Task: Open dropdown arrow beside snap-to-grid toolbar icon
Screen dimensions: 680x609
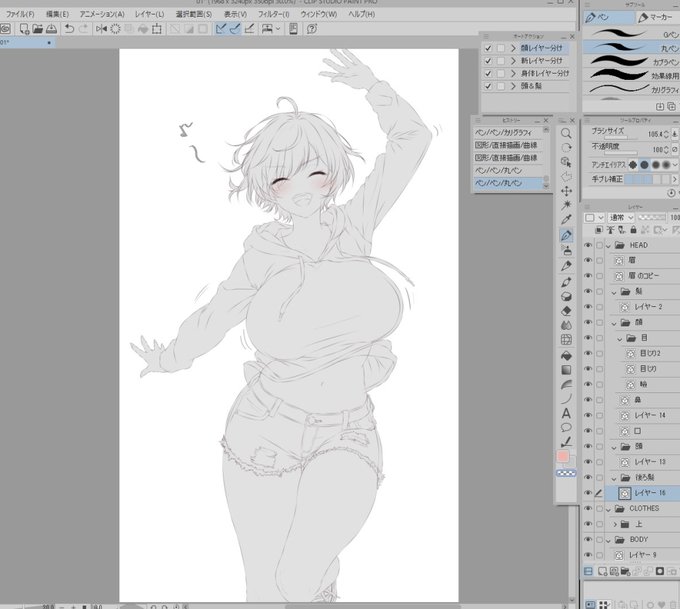Action: coord(278,29)
